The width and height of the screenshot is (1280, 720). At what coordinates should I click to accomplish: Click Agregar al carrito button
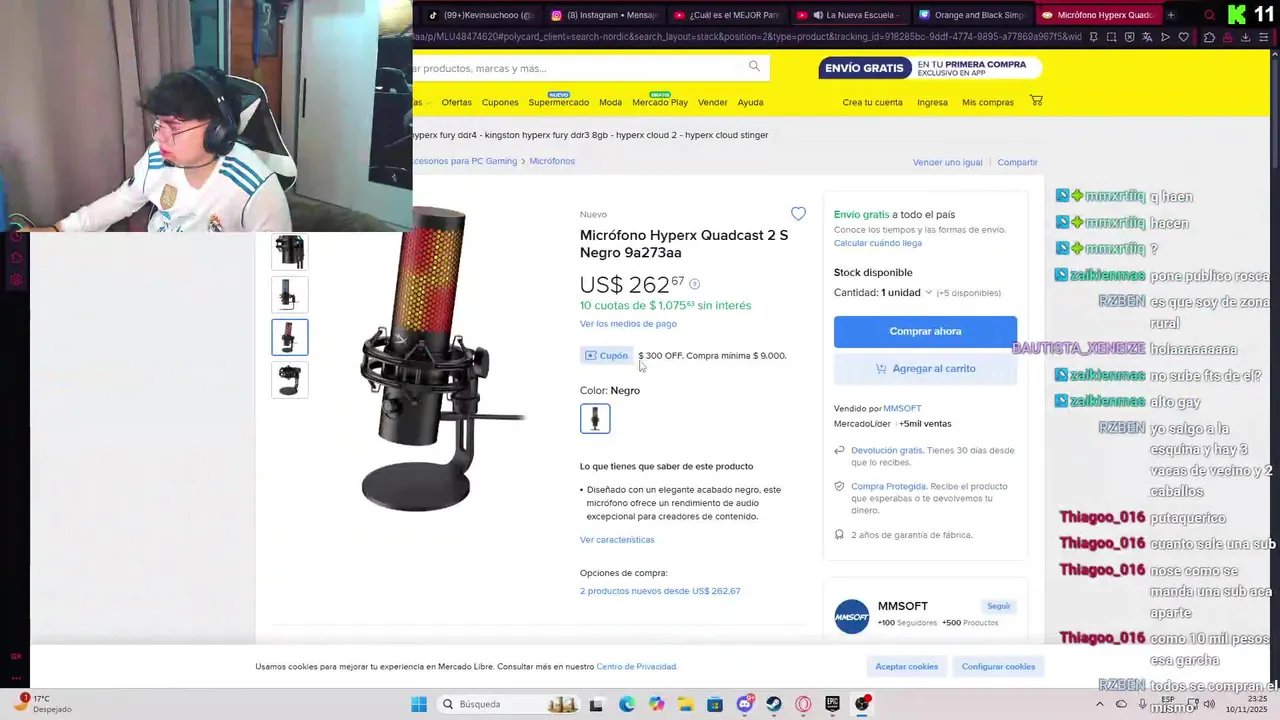[925, 368]
